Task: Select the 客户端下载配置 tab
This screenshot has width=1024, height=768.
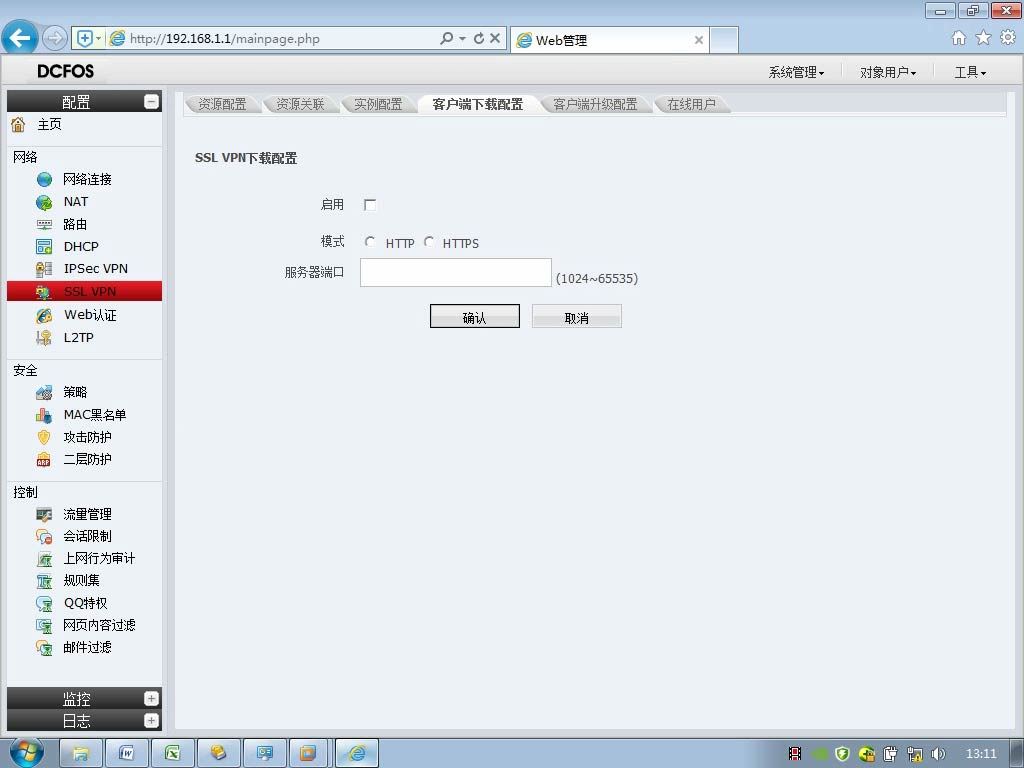Action: [x=478, y=104]
